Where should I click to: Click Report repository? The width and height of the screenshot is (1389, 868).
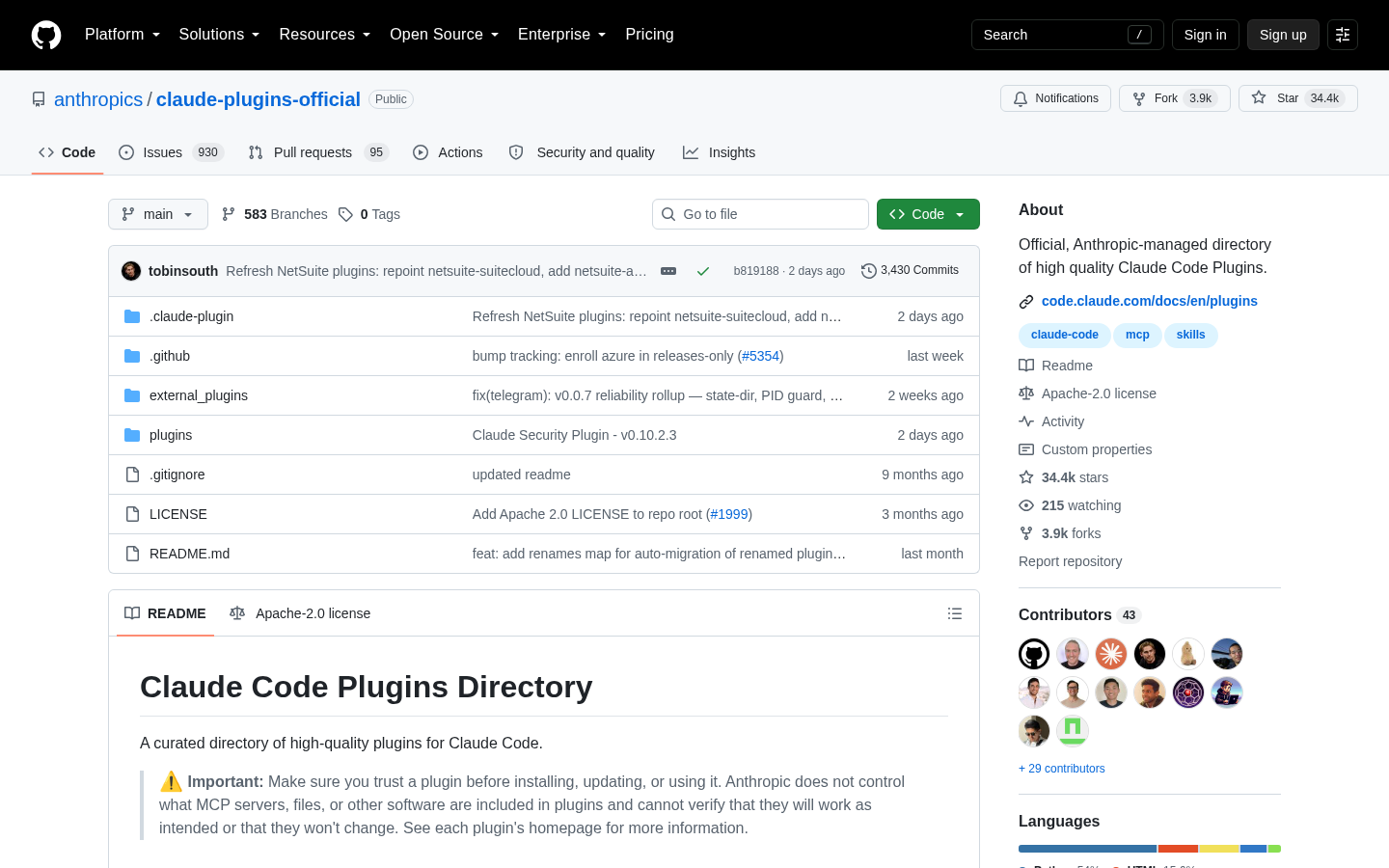click(x=1070, y=561)
